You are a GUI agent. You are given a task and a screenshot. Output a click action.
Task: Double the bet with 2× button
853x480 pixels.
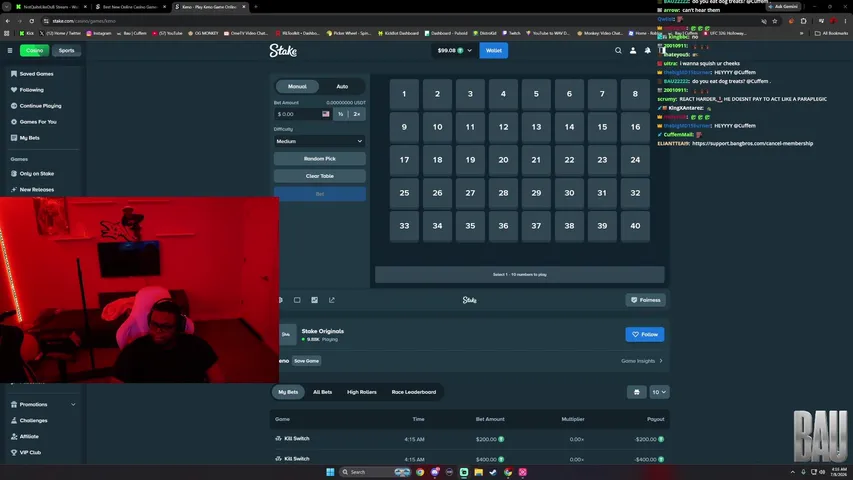tap(357, 114)
